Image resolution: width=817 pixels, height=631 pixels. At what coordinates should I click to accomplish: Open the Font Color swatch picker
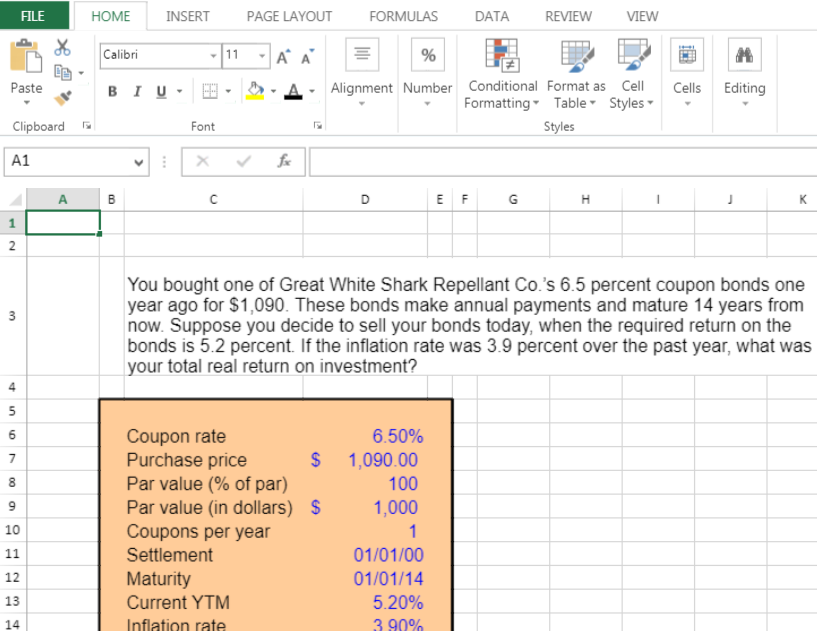[x=292, y=91]
